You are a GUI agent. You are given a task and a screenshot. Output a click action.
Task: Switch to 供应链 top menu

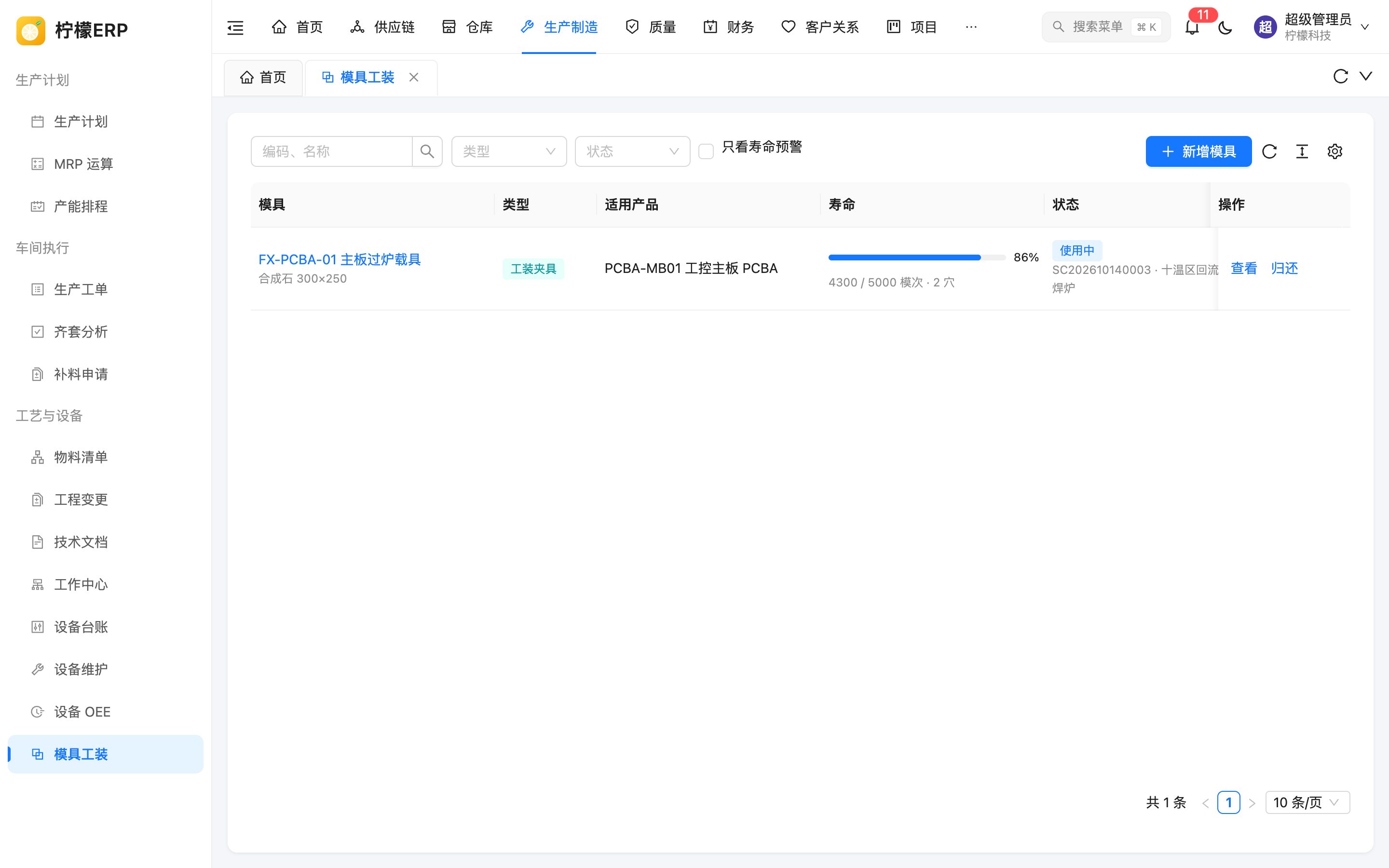tap(382, 27)
